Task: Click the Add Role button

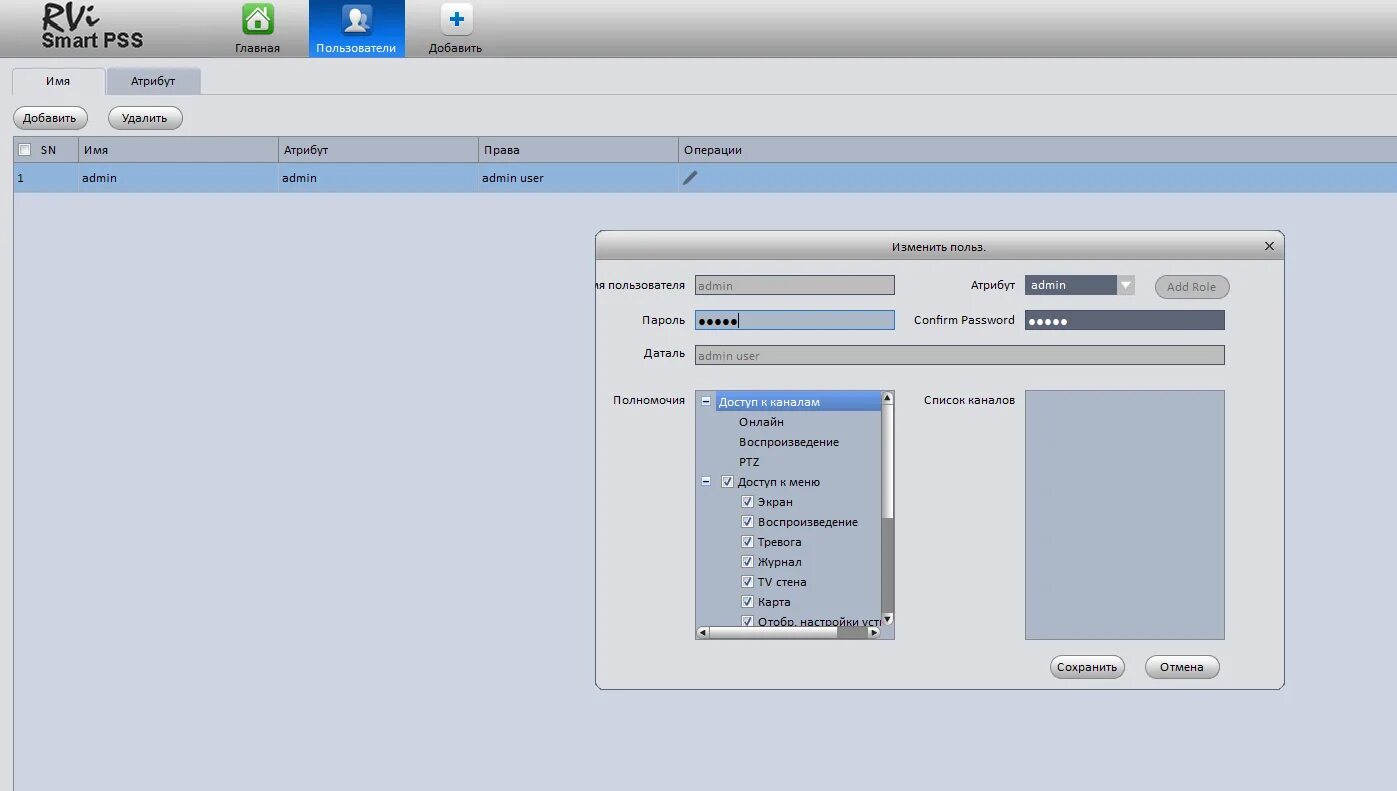Action: (x=1192, y=287)
